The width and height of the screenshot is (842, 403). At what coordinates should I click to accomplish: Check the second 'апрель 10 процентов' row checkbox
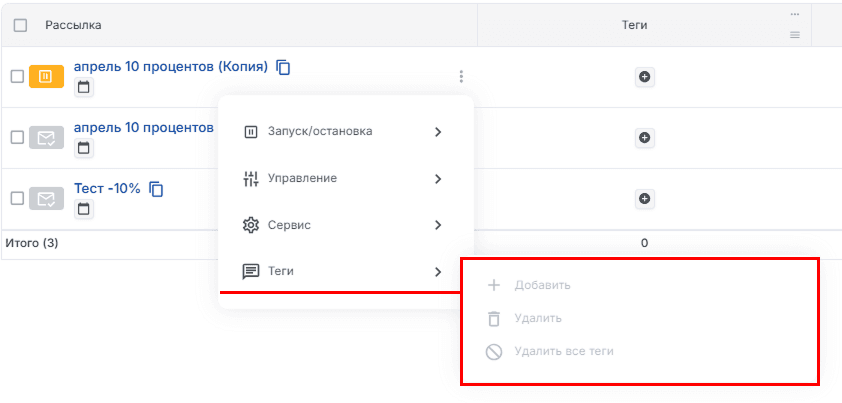pyautogui.click(x=18, y=138)
